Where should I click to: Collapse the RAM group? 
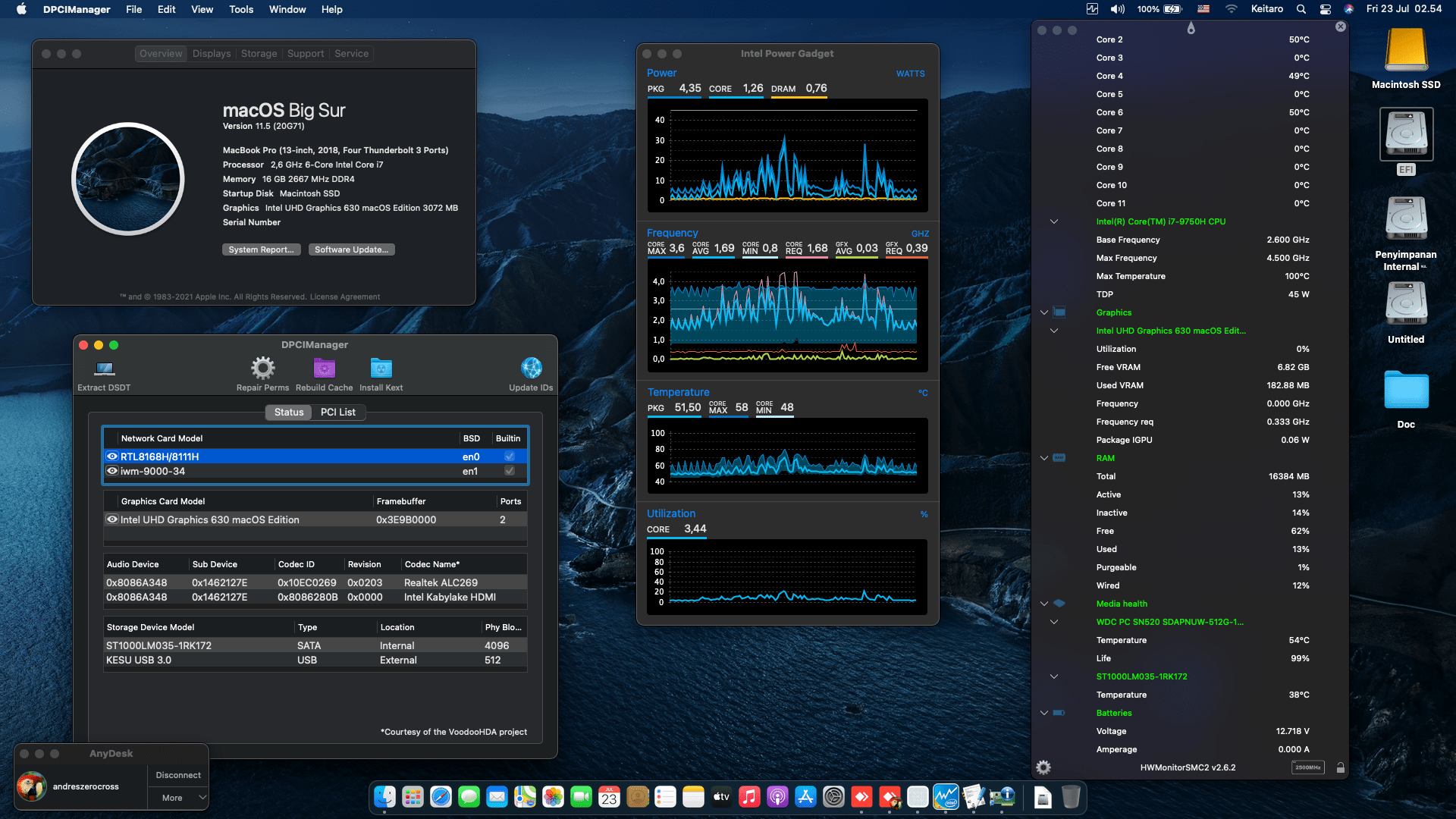point(1044,458)
